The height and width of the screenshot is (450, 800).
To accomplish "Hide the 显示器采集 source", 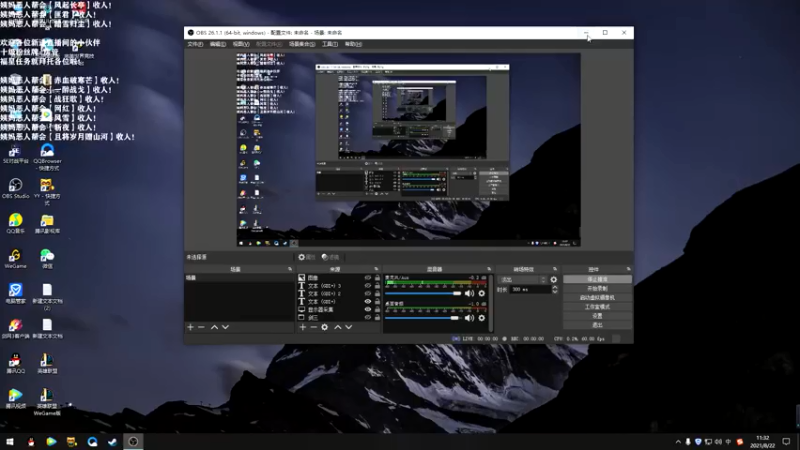I will tap(367, 309).
